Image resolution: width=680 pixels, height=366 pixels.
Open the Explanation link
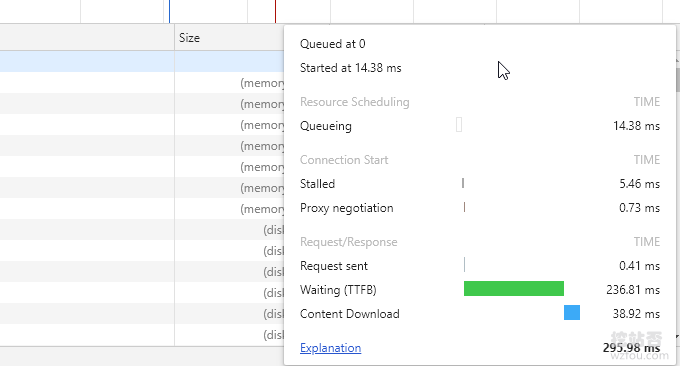pos(330,348)
